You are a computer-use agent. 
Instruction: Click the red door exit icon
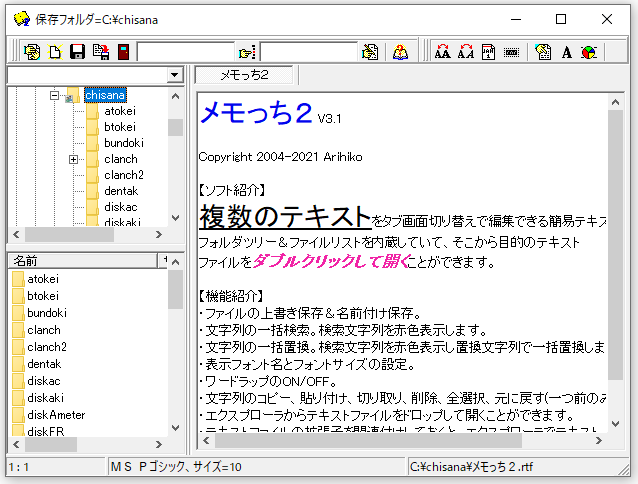coord(122,51)
